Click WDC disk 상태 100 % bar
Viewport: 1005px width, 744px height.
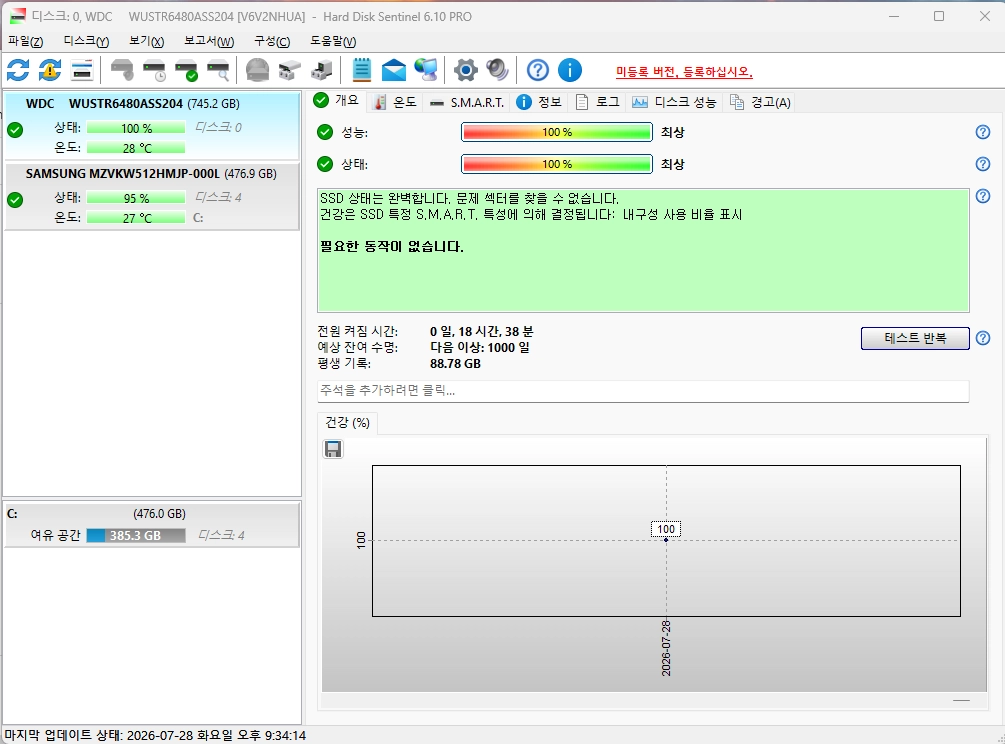[x=136, y=128]
